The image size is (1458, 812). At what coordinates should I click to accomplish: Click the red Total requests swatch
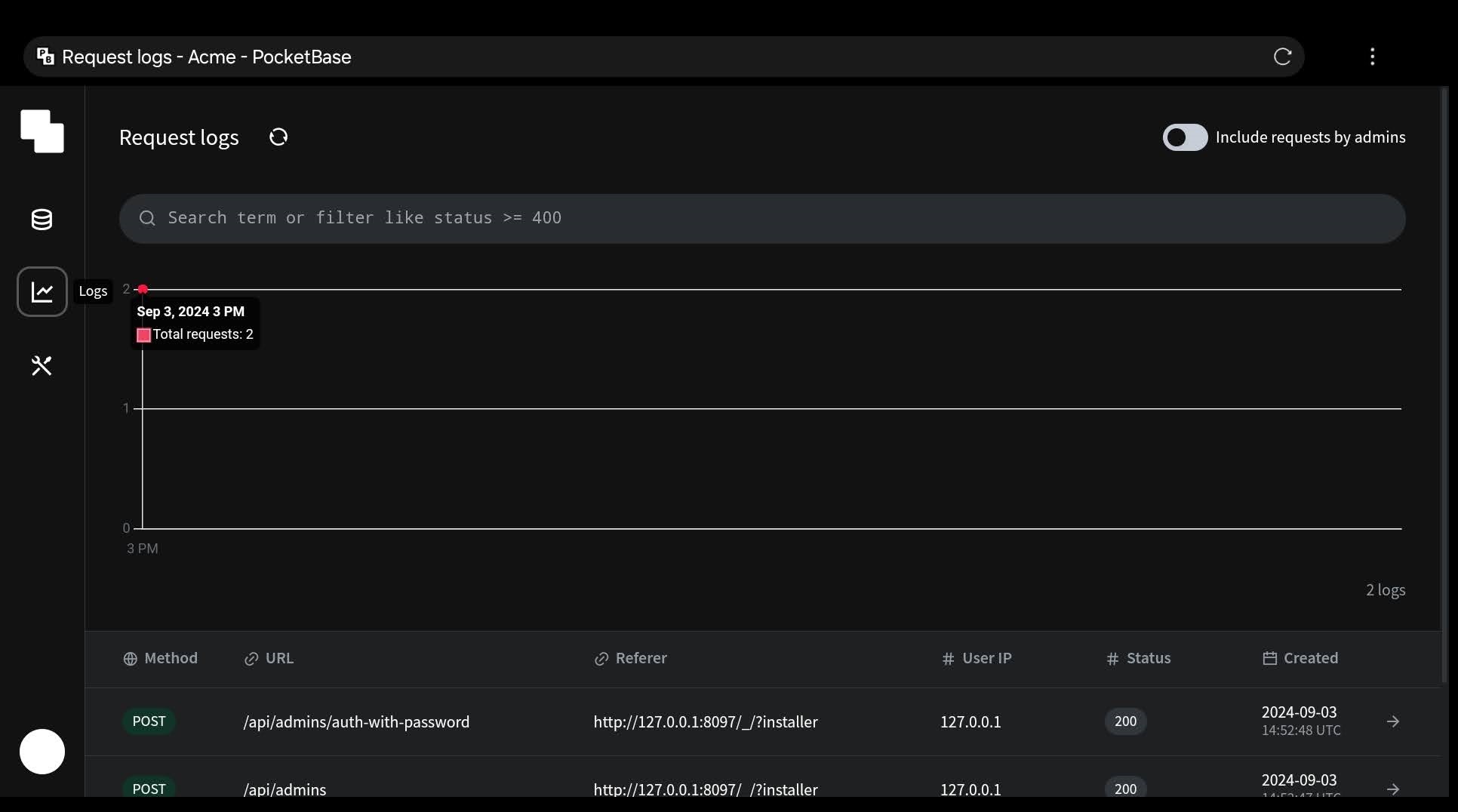tap(143, 335)
